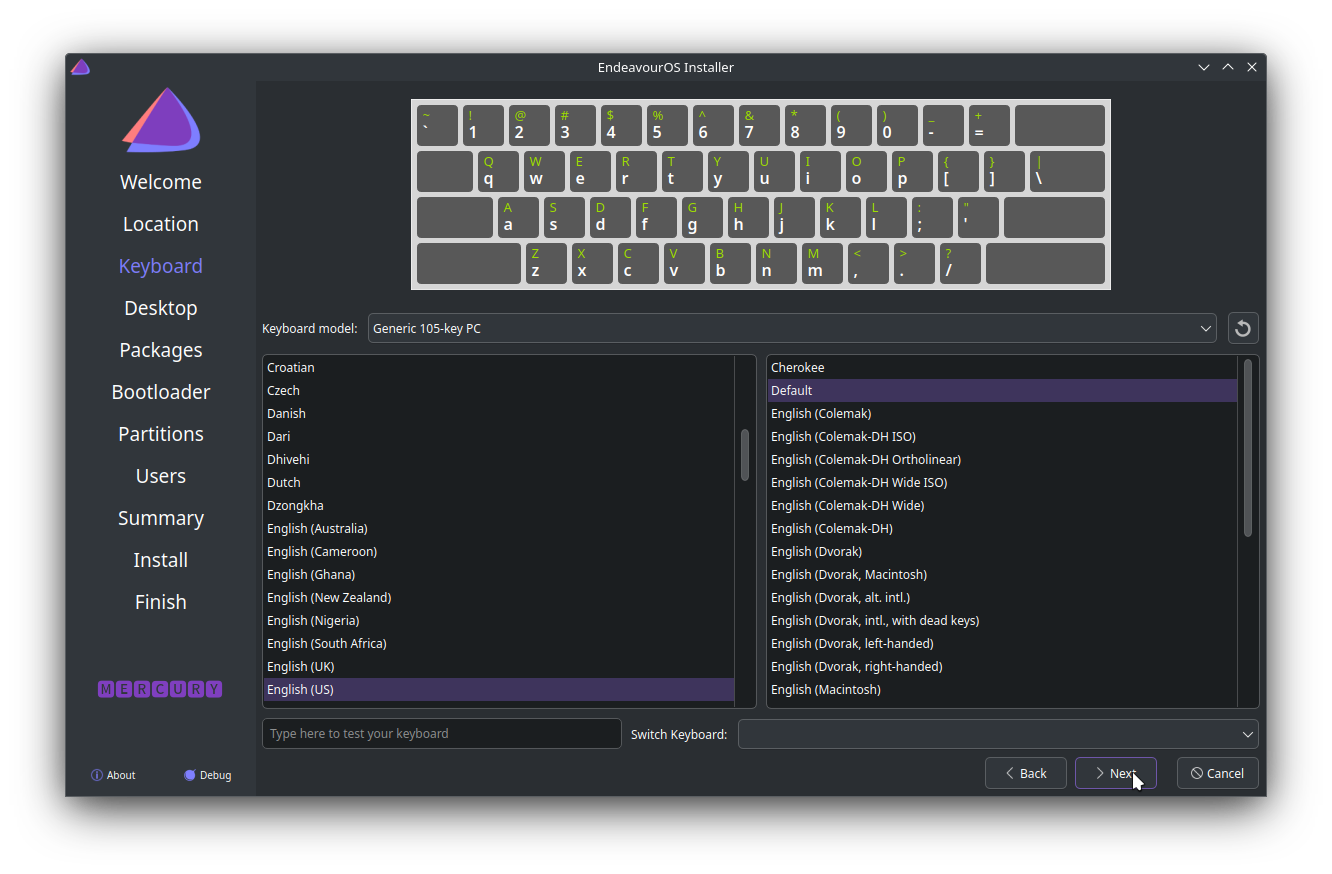Toggle the Debug option

click(x=208, y=775)
